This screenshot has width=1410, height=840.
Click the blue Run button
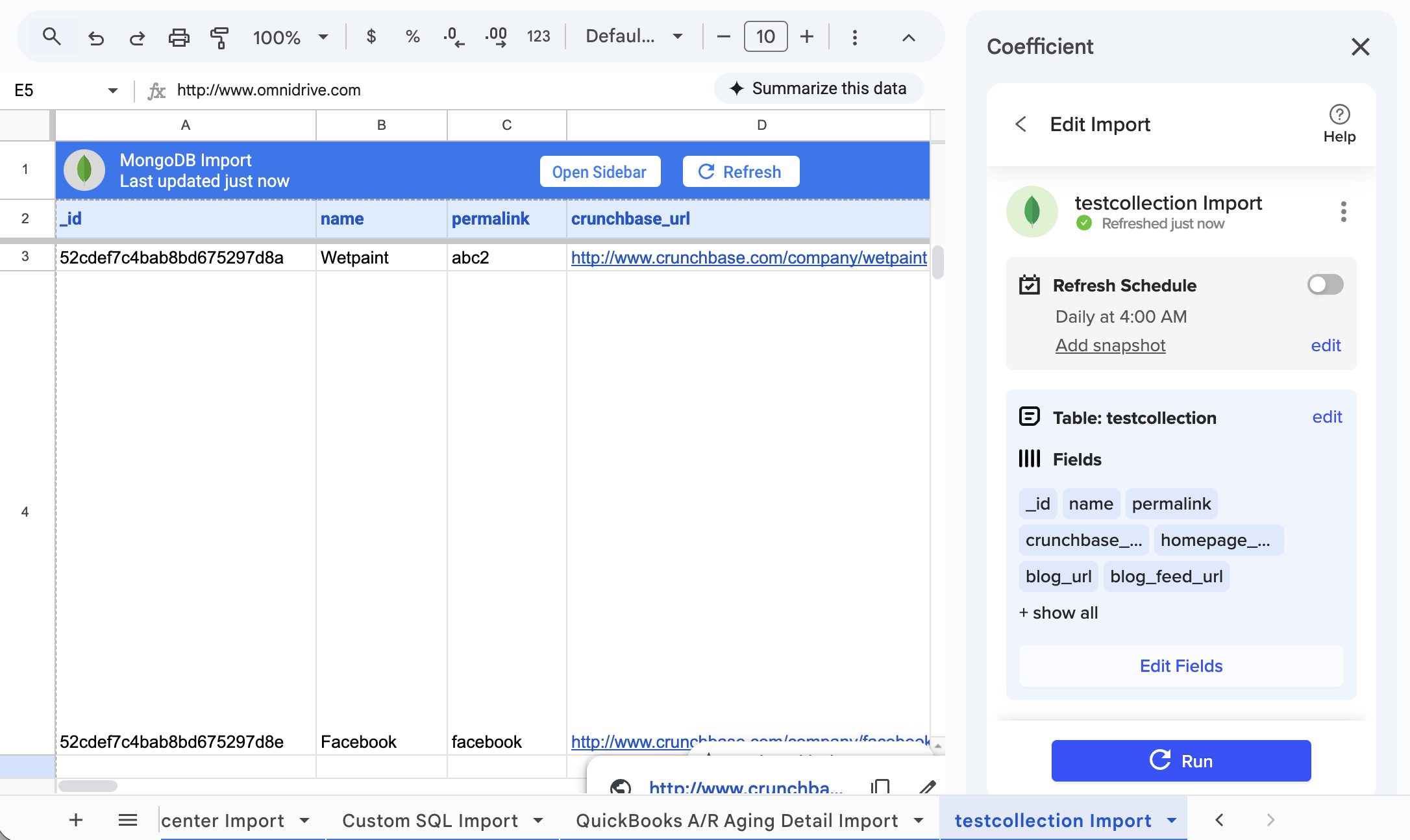1180,760
